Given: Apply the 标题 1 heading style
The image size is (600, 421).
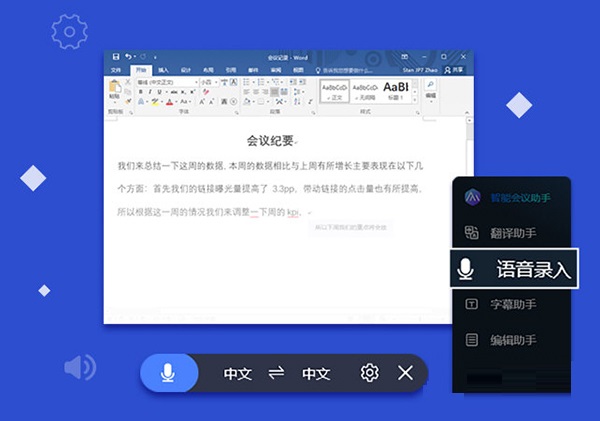Looking at the screenshot, I should click(396, 91).
